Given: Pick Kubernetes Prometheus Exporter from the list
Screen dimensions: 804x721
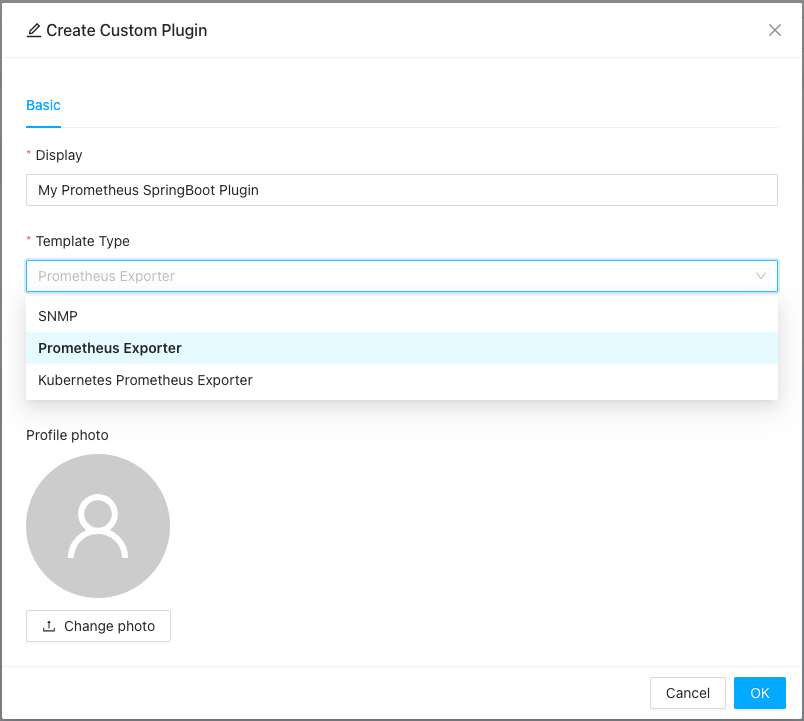Looking at the screenshot, I should coord(145,380).
